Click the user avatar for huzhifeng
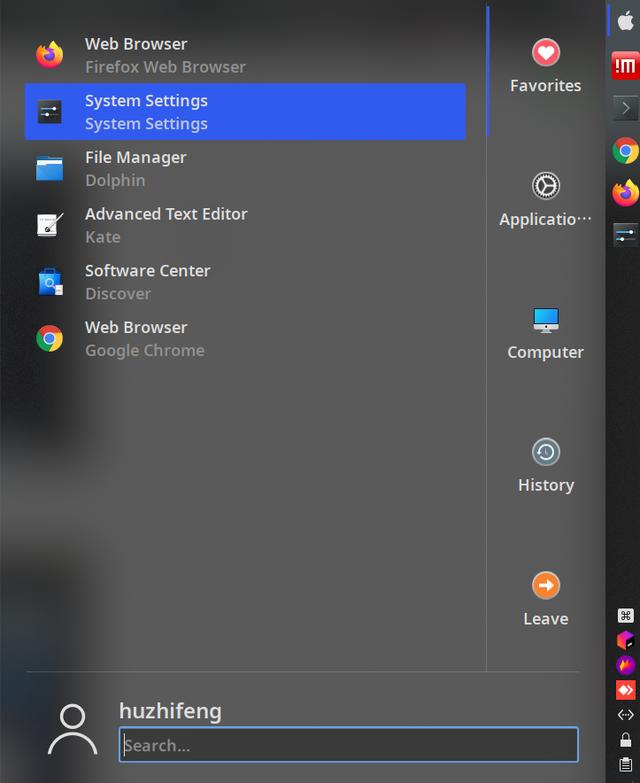The width and height of the screenshot is (640, 783). [x=72, y=730]
